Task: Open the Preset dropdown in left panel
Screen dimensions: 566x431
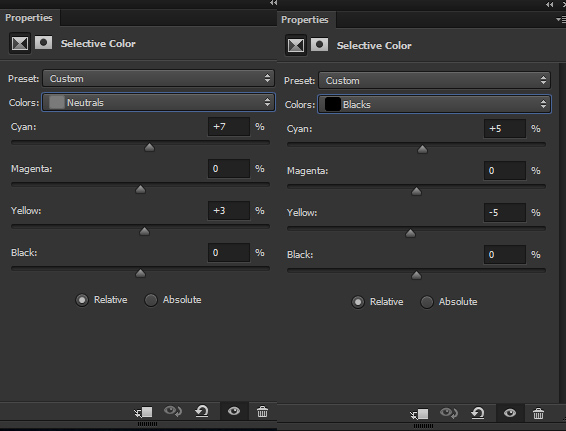Action: pos(158,78)
